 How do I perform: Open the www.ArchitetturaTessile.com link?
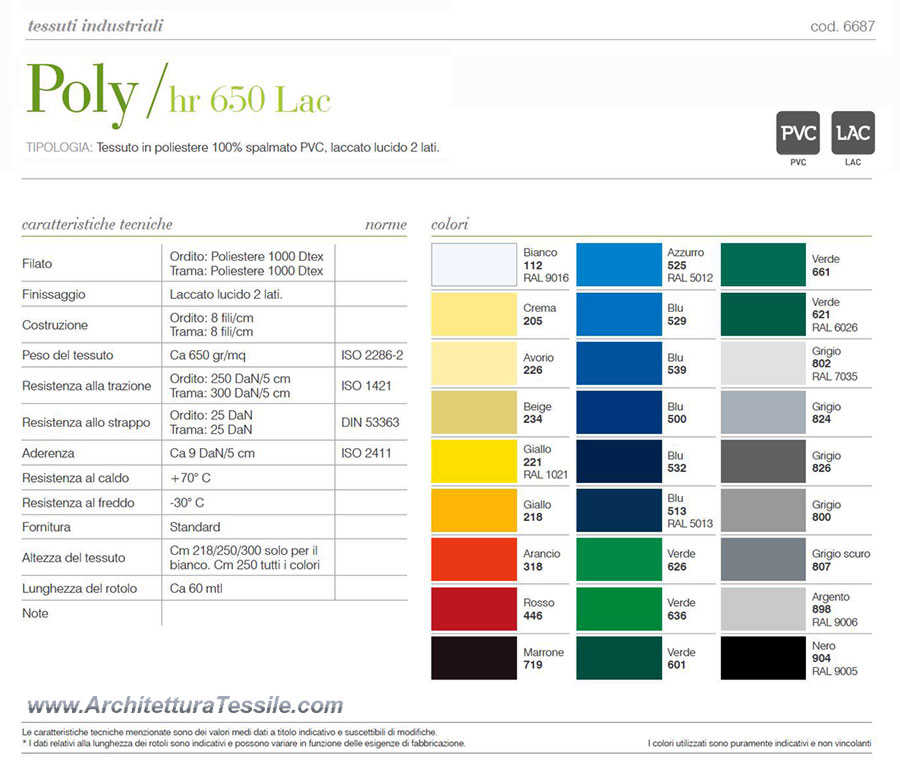(185, 705)
